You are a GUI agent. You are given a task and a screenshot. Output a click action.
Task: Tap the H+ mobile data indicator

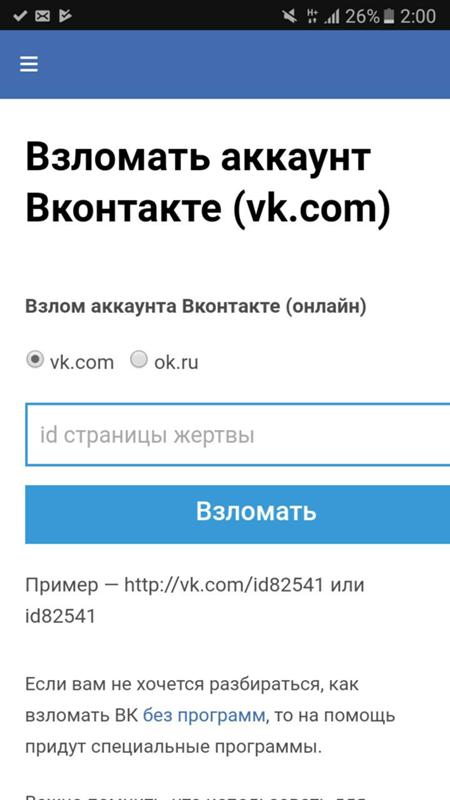tap(312, 16)
